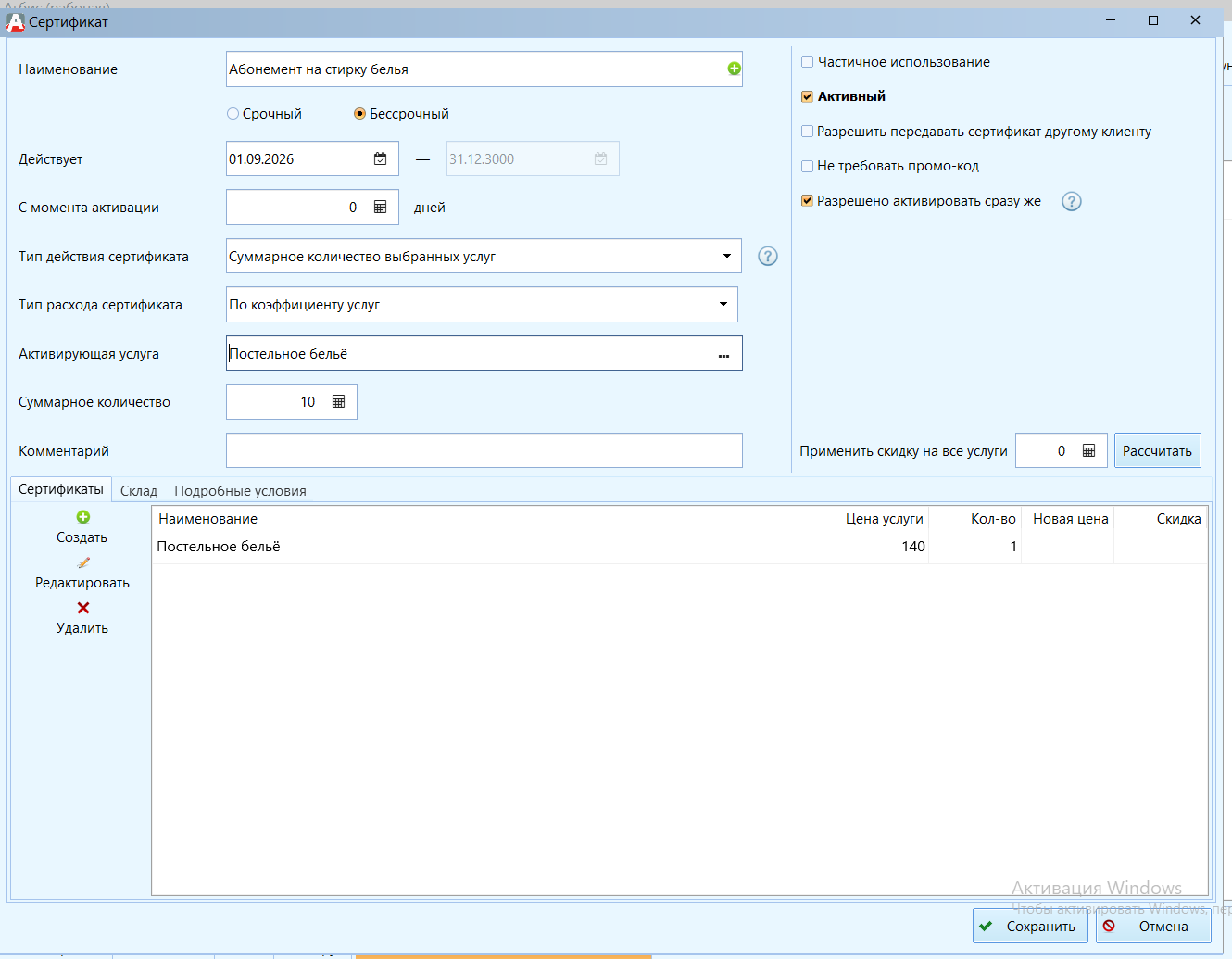Screen dimensions: 1232x959
Task: Expand the Тип расхода сертификата dropdown
Action: click(723, 304)
